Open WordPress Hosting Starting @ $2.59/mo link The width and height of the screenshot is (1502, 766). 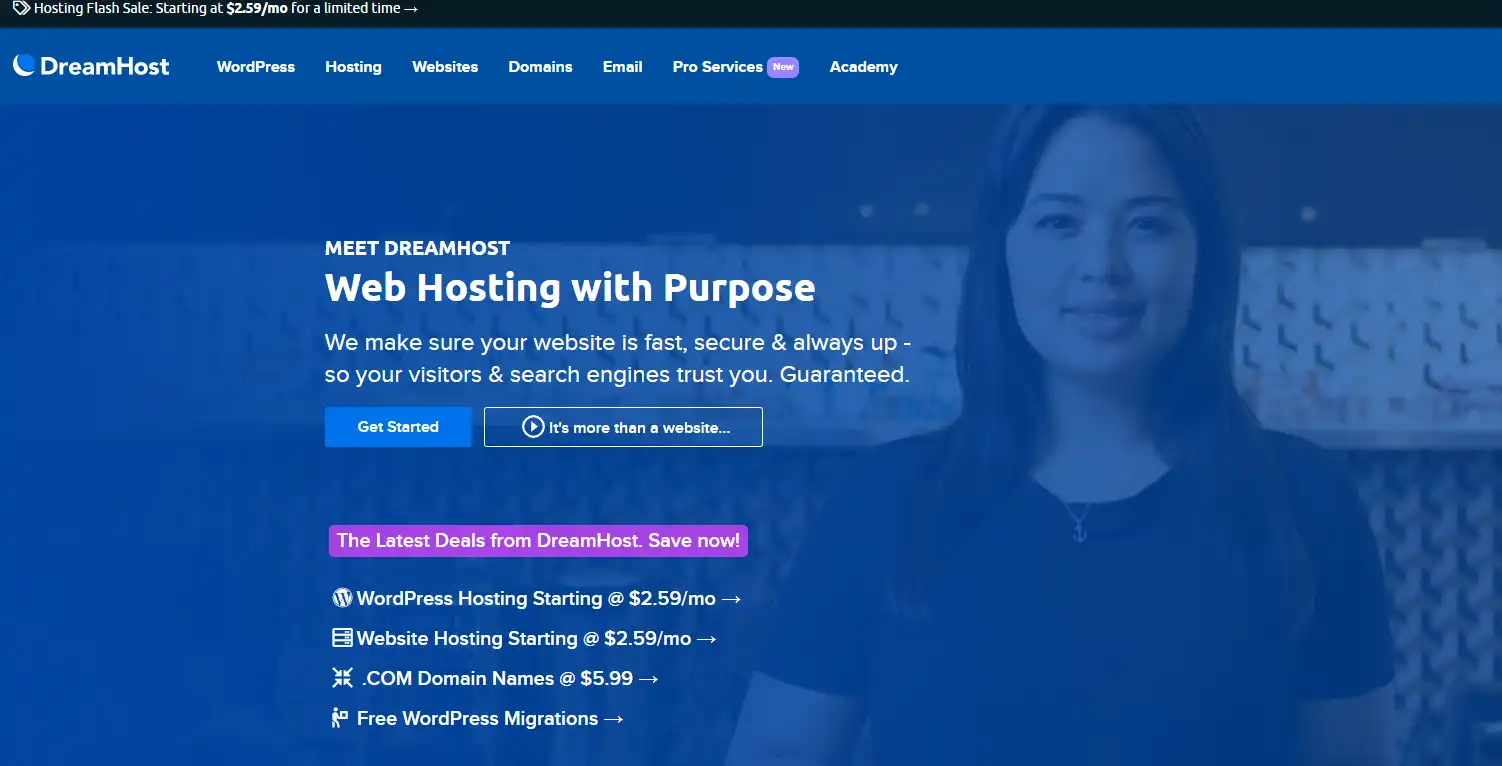[x=537, y=599]
